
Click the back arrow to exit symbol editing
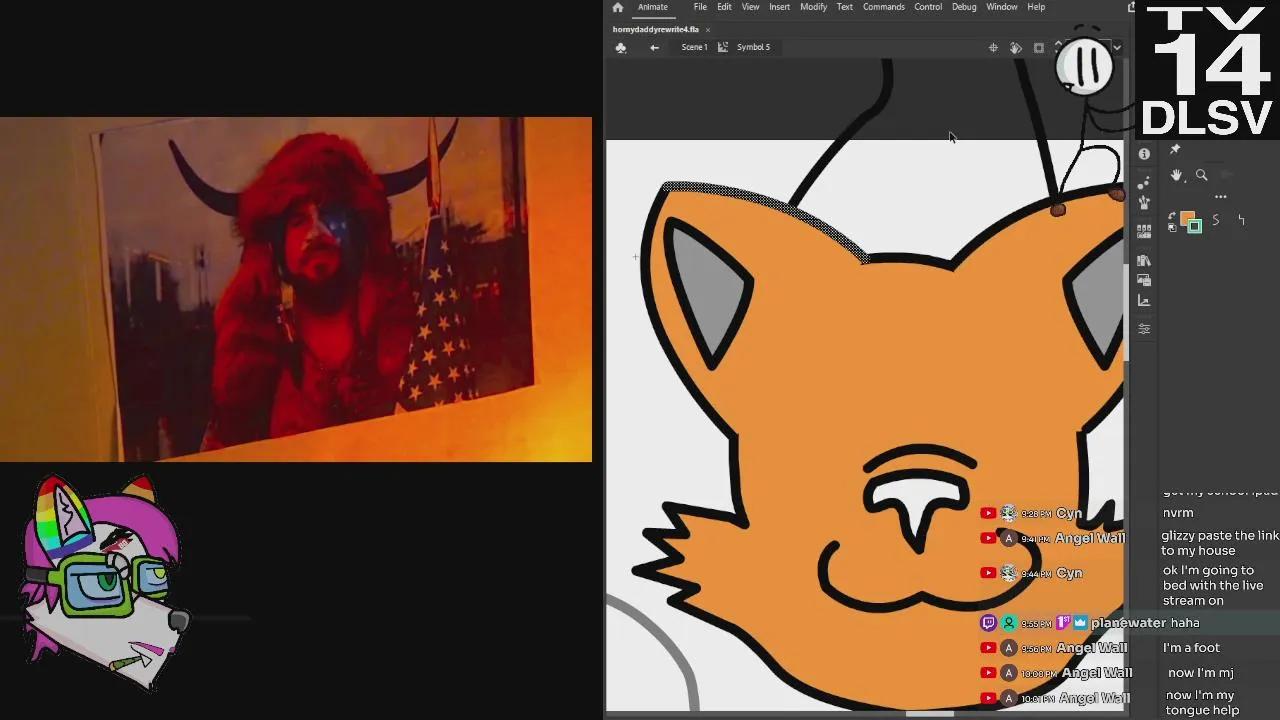(x=654, y=47)
